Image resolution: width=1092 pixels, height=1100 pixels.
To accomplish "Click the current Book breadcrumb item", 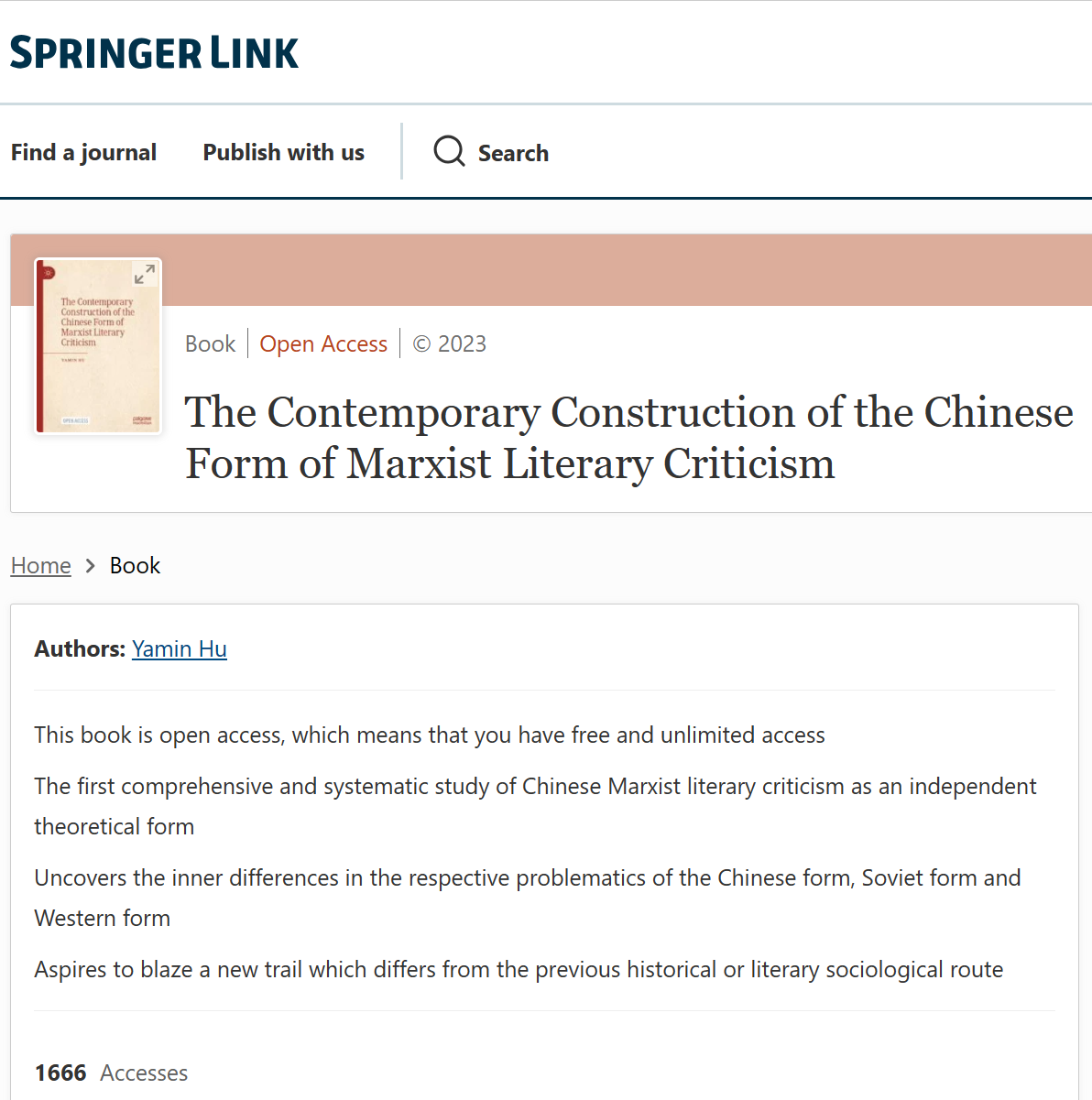I will coord(135,566).
